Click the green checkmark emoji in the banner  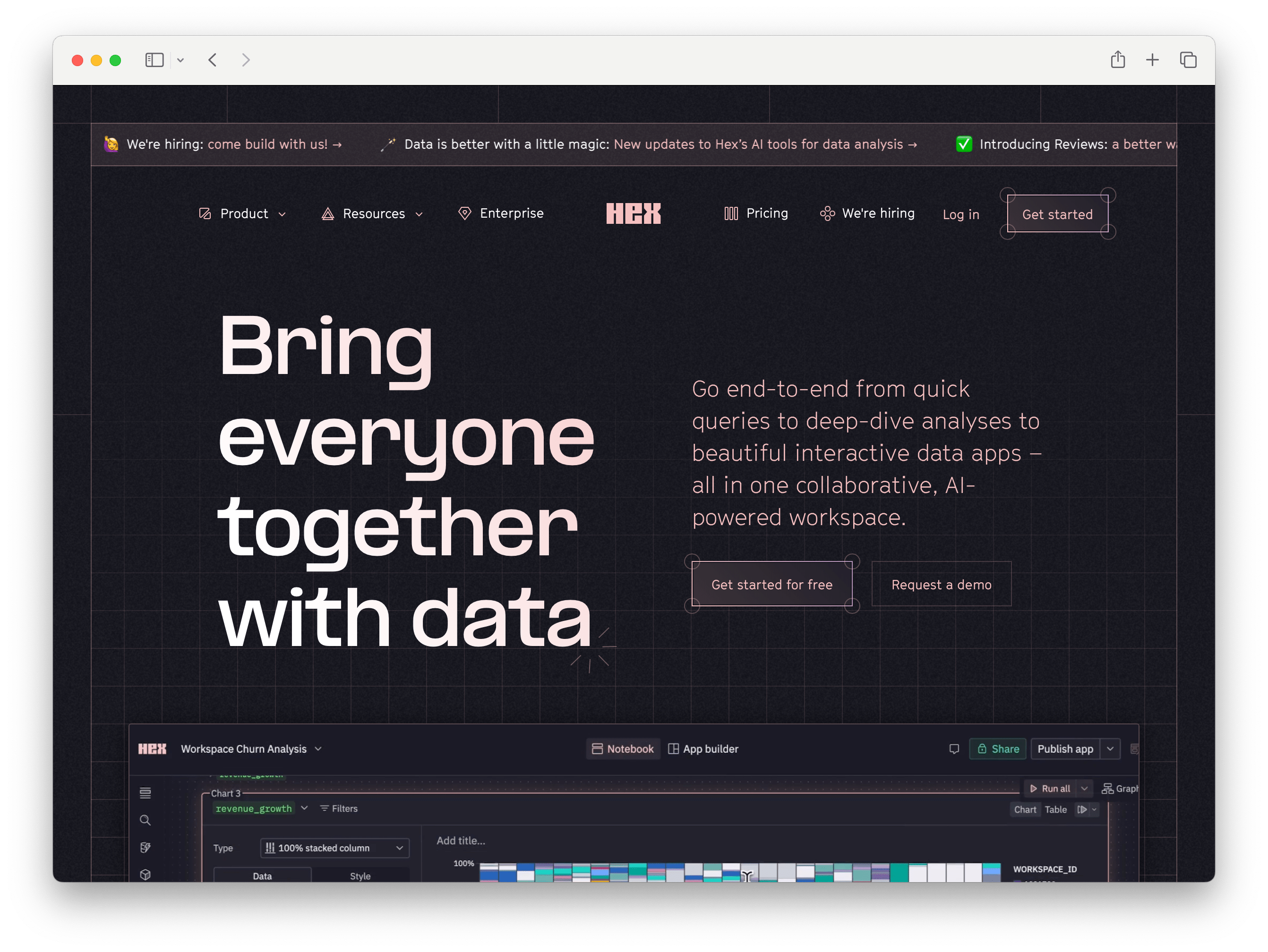coord(964,144)
